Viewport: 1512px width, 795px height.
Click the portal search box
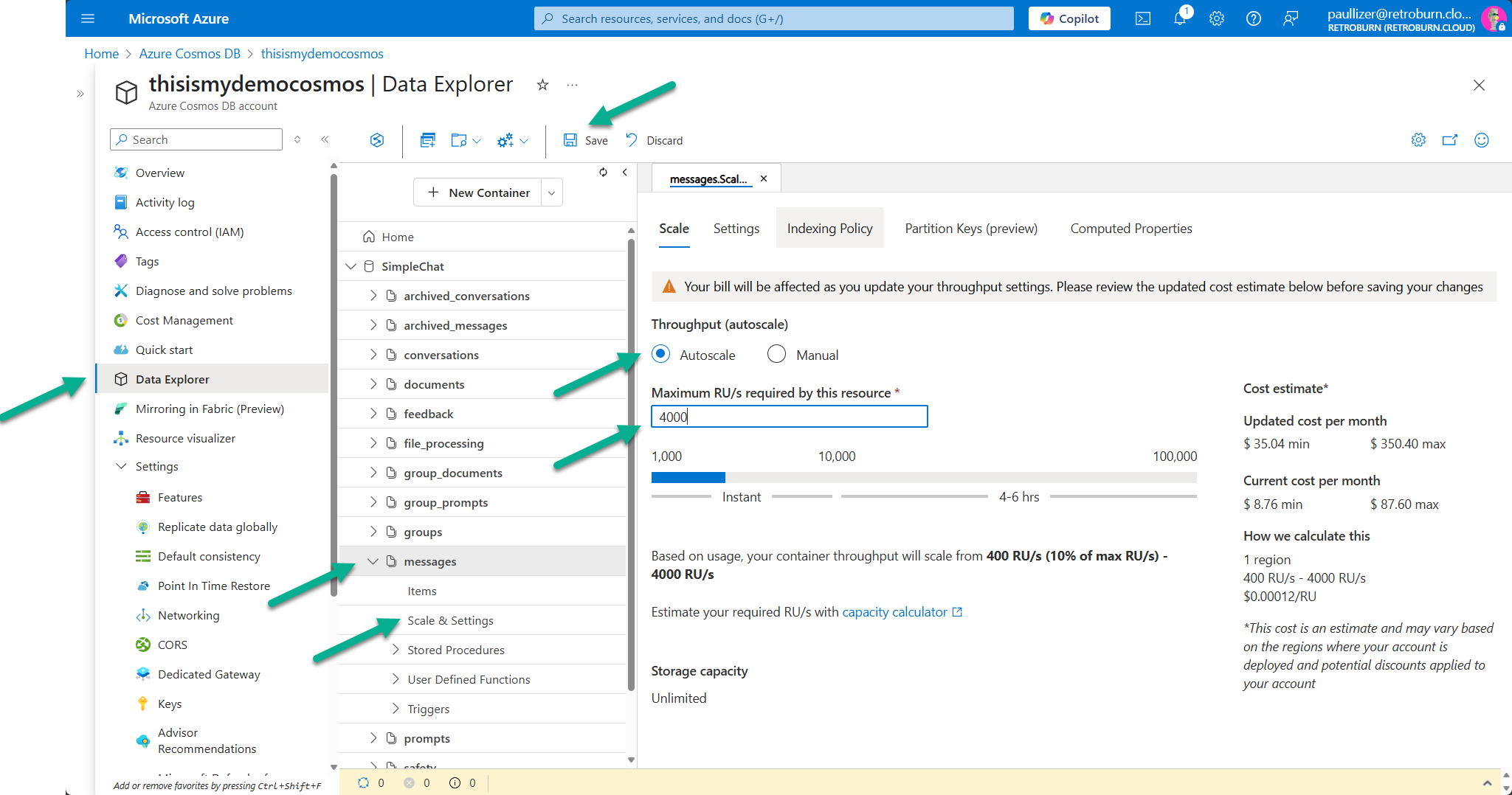(773, 18)
